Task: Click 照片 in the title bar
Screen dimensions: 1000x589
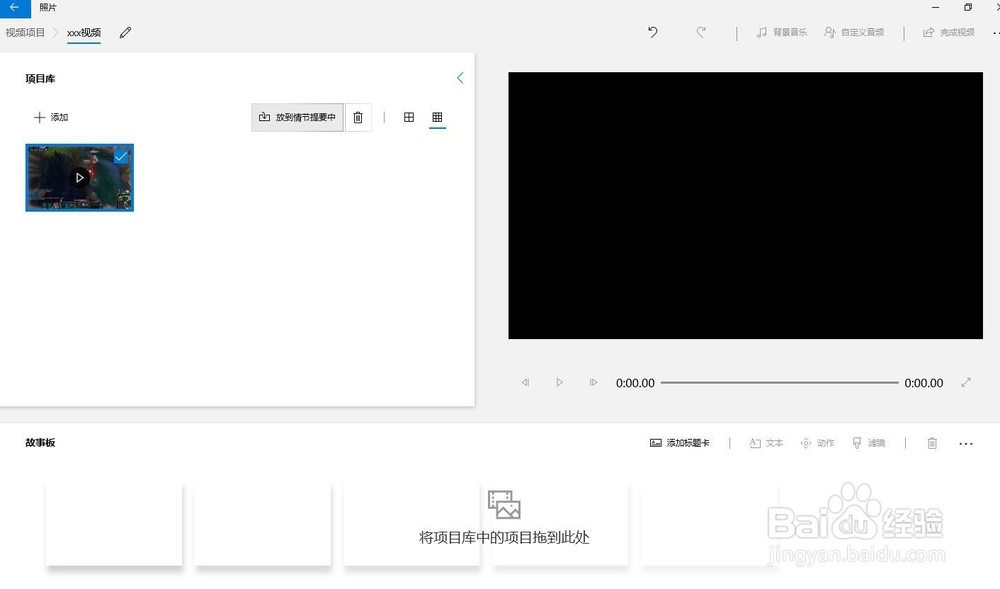Action: (x=45, y=7)
